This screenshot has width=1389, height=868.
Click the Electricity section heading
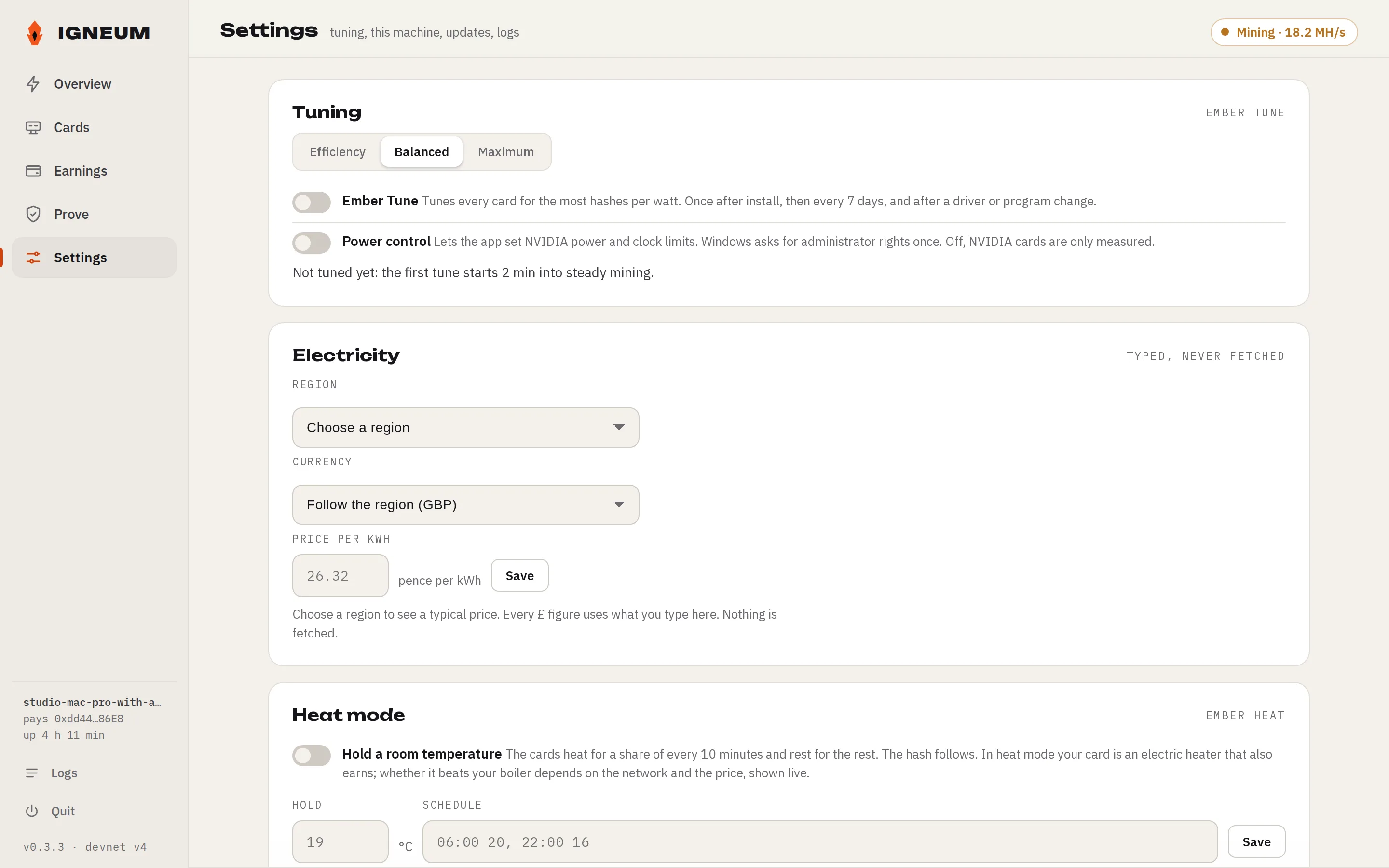pos(346,355)
